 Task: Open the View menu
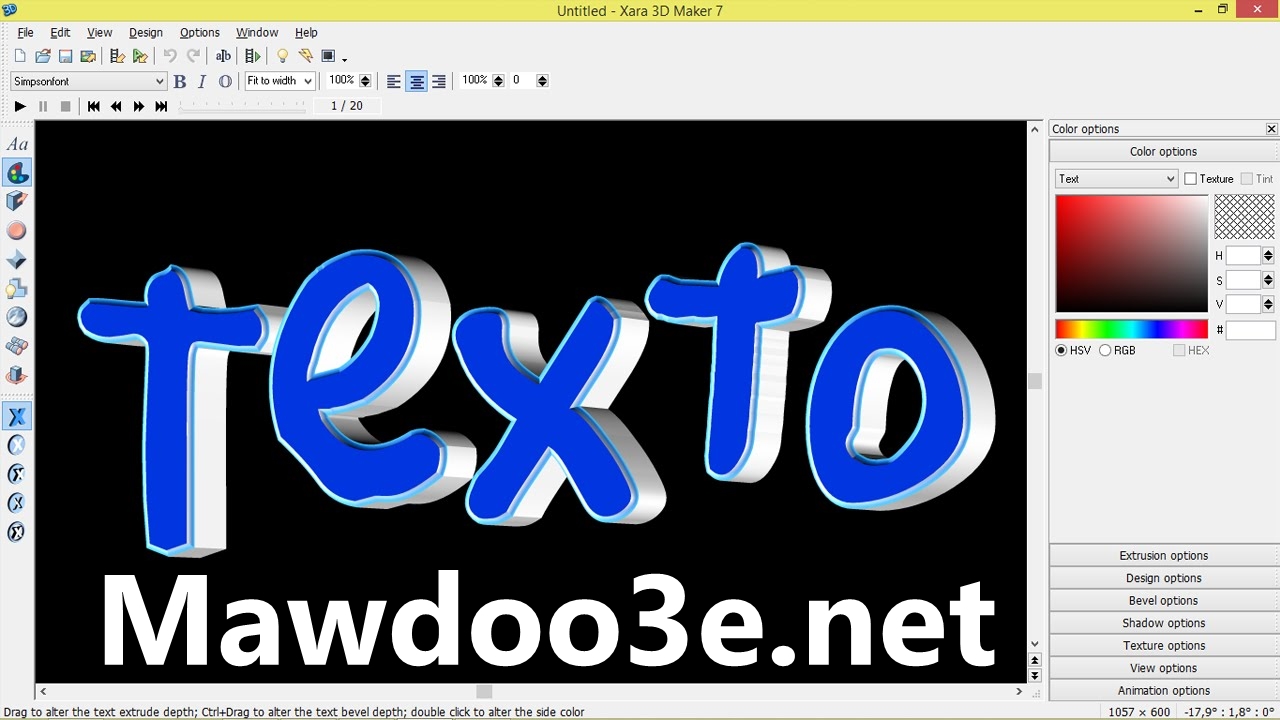tap(99, 33)
